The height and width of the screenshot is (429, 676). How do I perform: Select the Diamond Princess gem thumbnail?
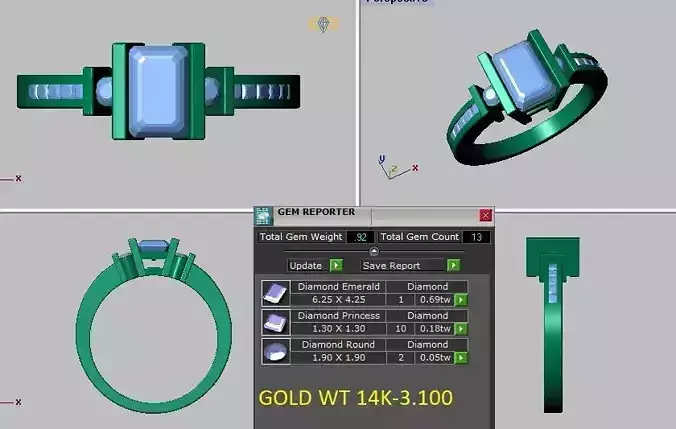coord(276,322)
